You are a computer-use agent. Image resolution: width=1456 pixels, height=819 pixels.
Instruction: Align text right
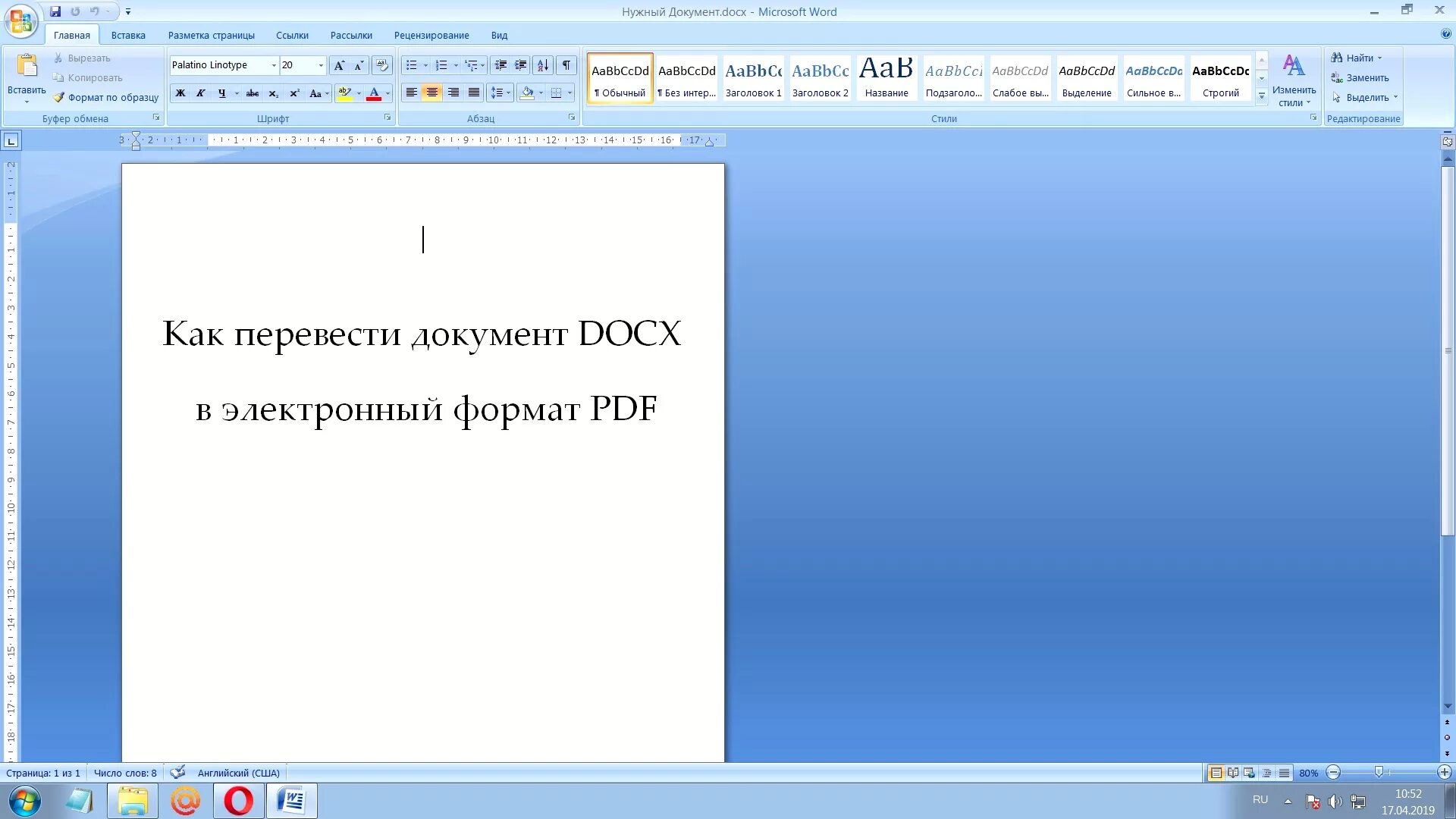pos(453,93)
